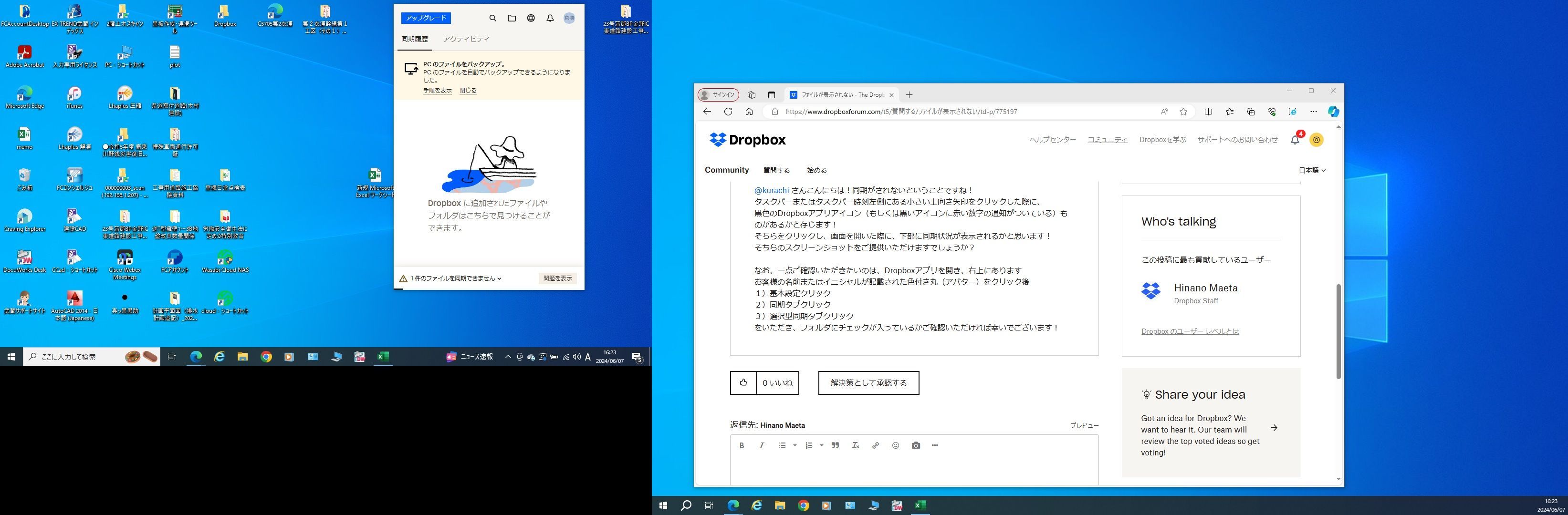The image size is (1568, 515).
Task: Click the Community navigation link
Action: pos(727,170)
